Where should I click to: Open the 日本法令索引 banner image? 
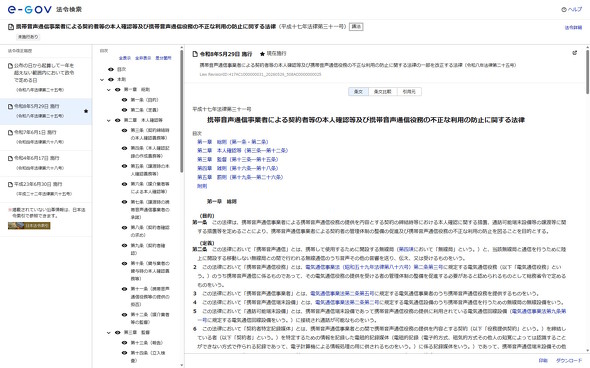29,225
